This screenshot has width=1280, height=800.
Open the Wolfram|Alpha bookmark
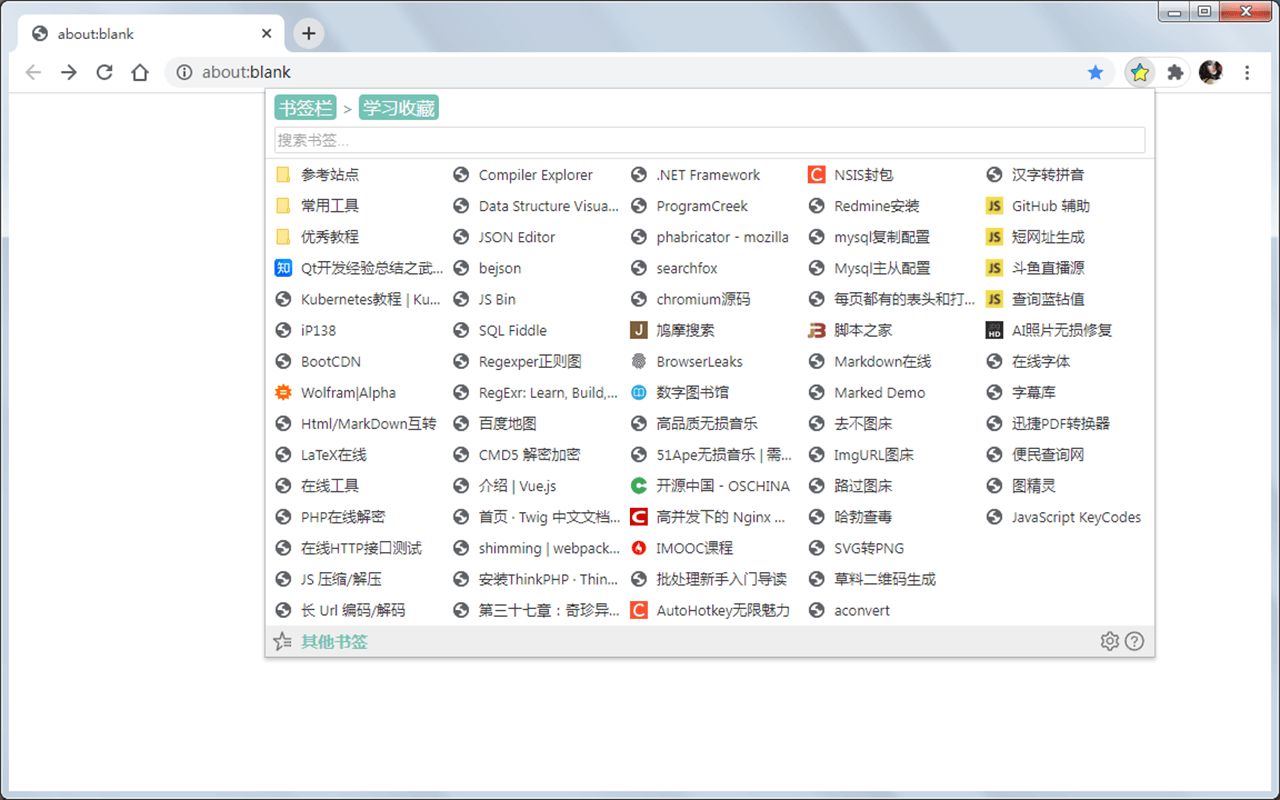tap(347, 393)
